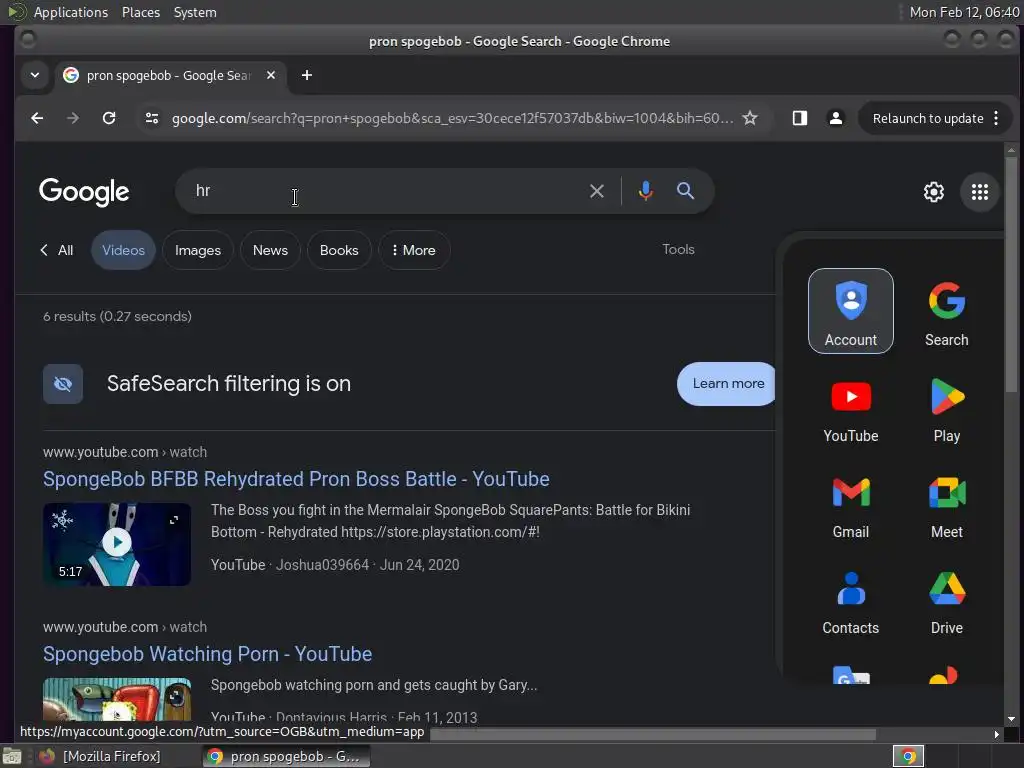The image size is (1024, 768).
Task: Select the Books filter
Action: (x=339, y=250)
